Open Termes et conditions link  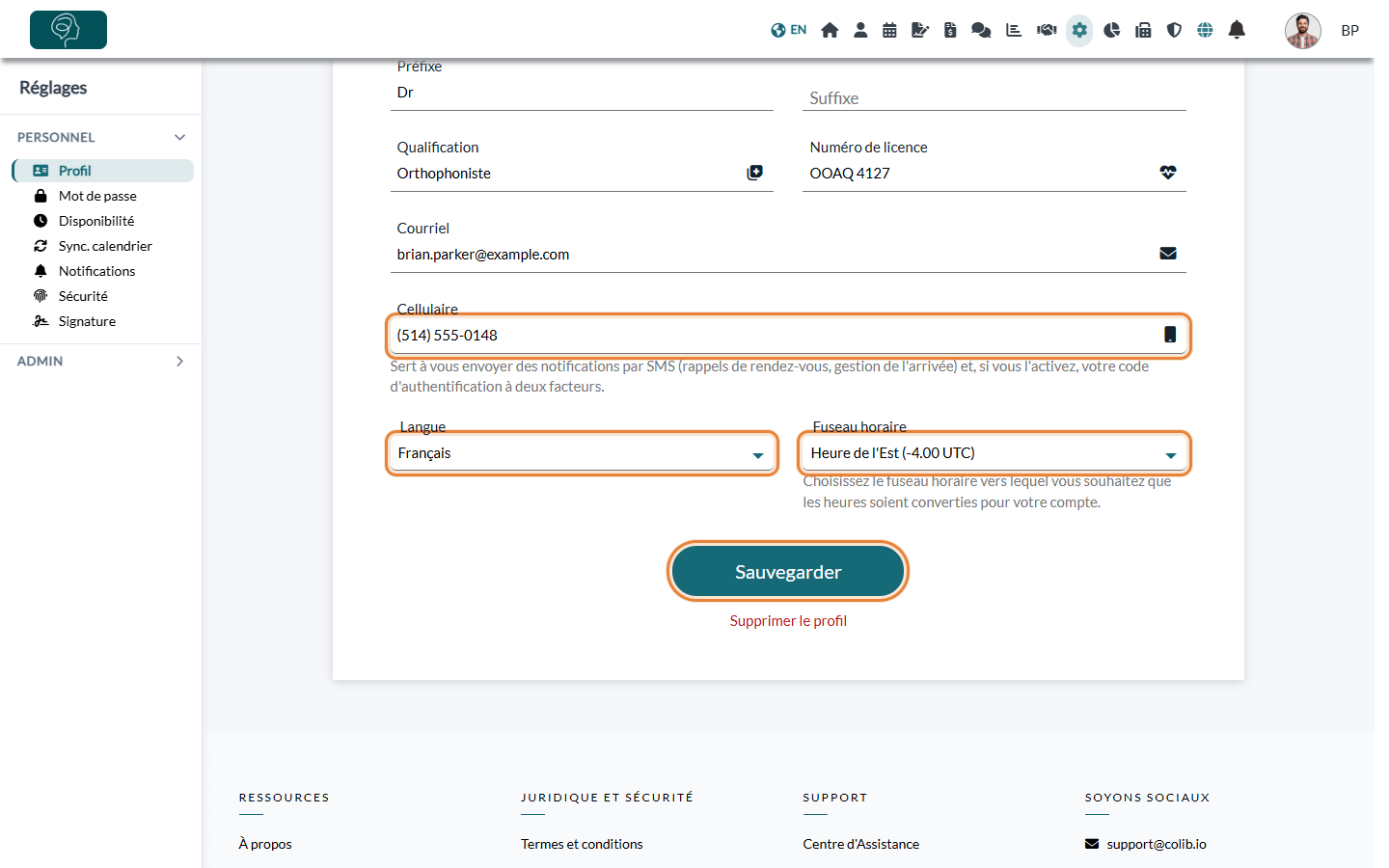[x=582, y=844]
